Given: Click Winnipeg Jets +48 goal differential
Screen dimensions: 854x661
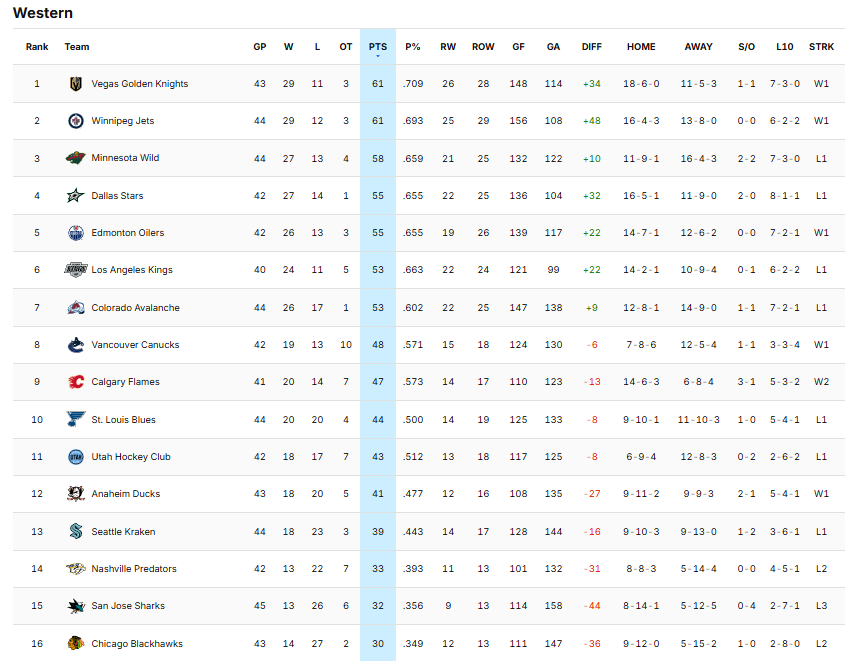Looking at the screenshot, I should (x=591, y=121).
